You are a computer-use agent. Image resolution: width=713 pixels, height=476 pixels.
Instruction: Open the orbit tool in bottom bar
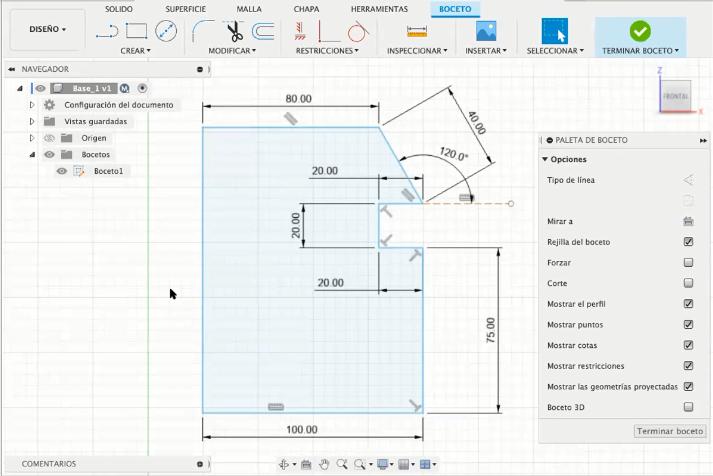(x=284, y=464)
